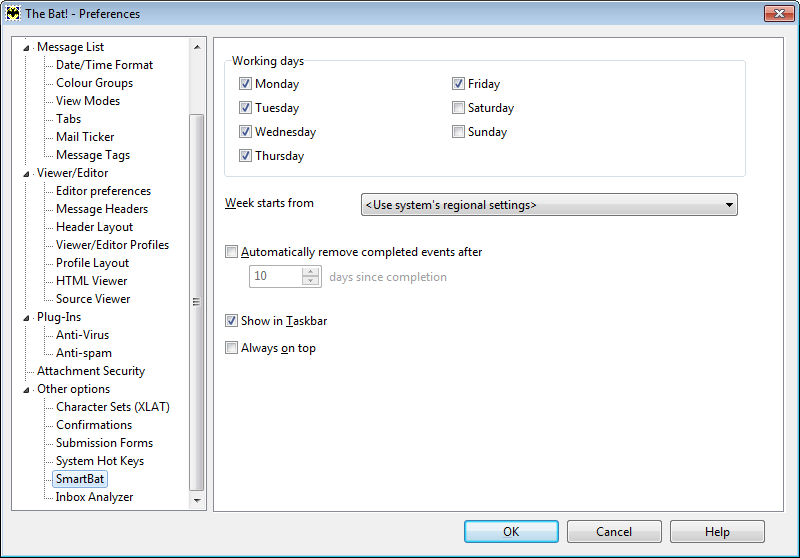The width and height of the screenshot is (800, 558).
Task: Open Character Sets (XLAT) settings
Action: pyautogui.click(x=113, y=407)
